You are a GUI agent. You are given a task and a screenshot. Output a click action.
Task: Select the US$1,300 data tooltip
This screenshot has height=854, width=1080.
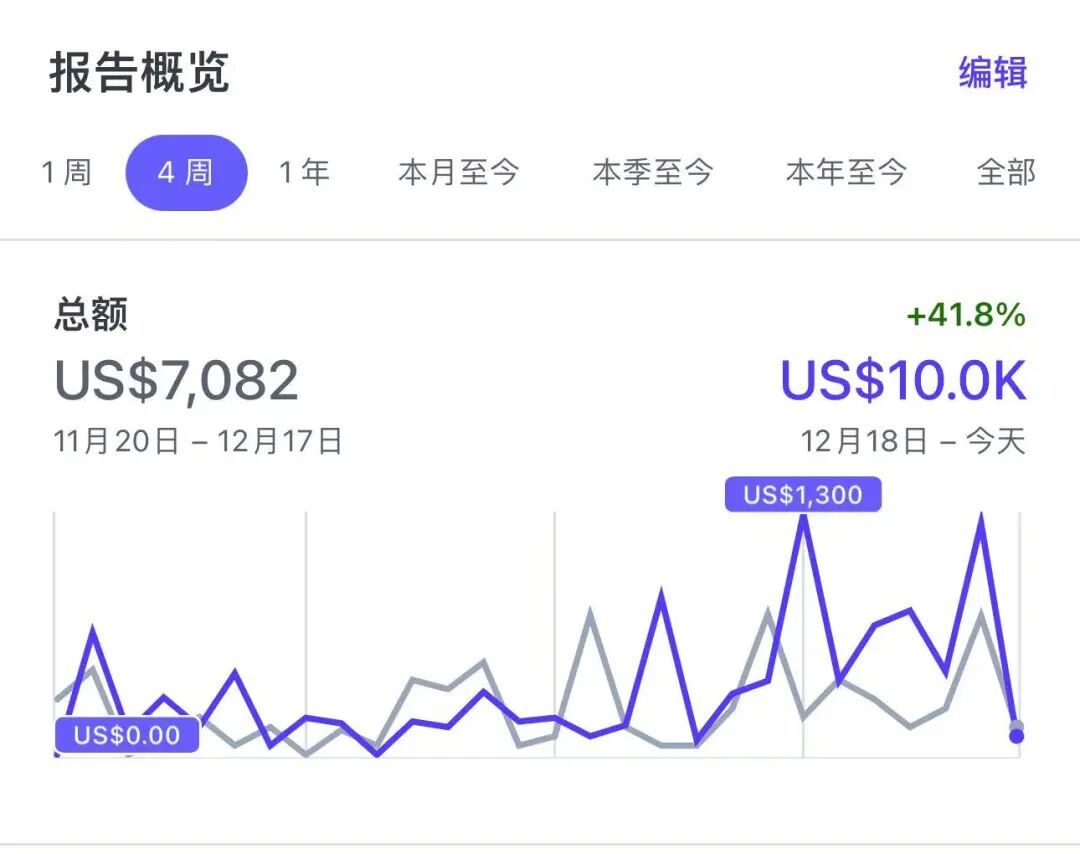[x=803, y=493]
